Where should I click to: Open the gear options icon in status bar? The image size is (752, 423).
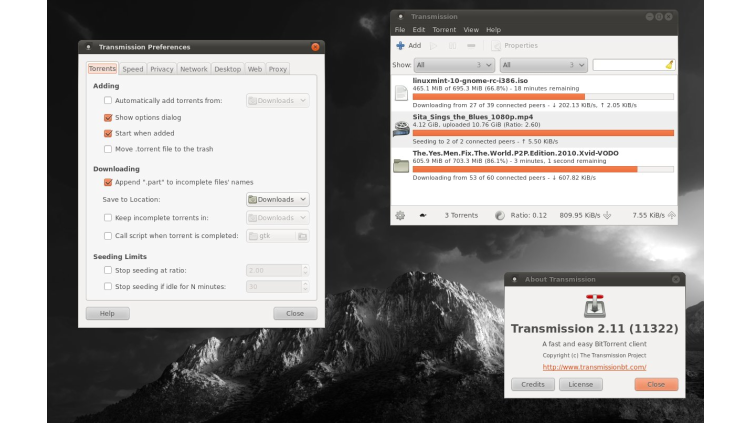click(400, 215)
